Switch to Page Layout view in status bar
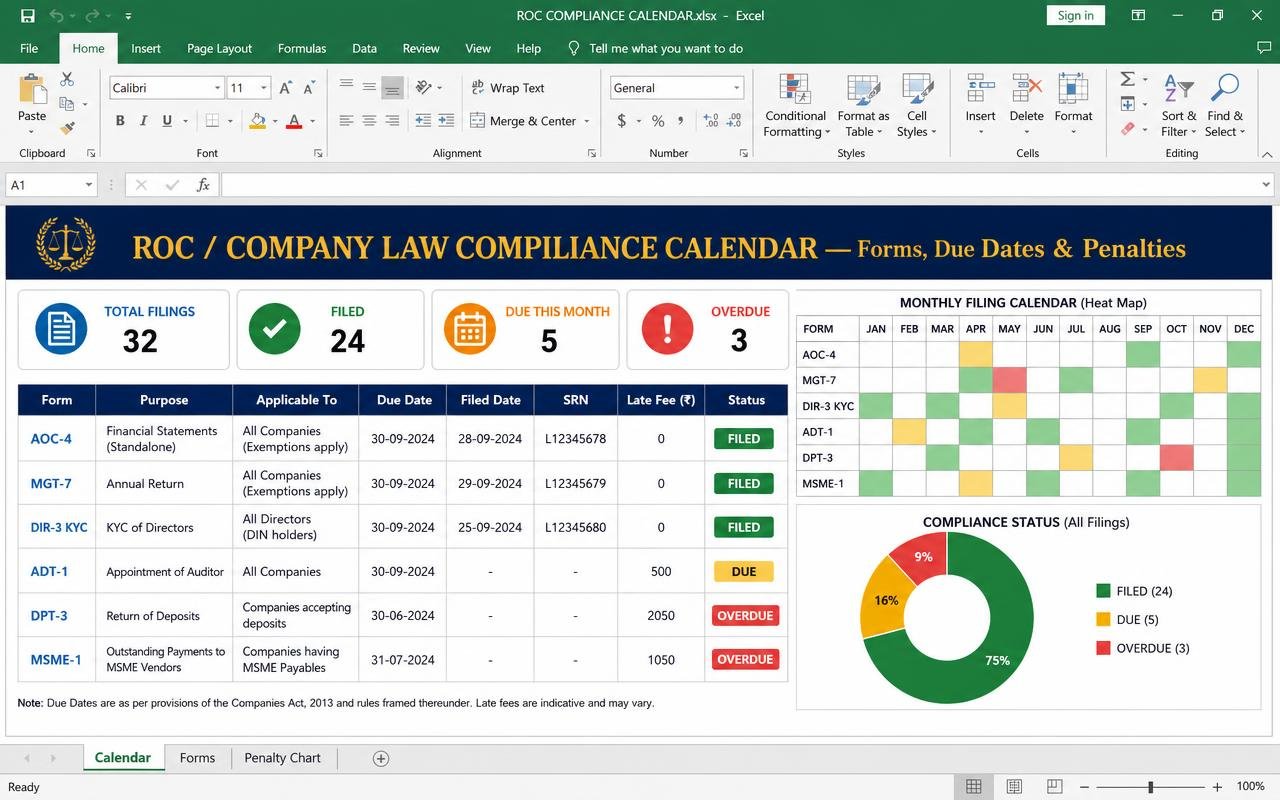The image size is (1280, 800). pos(1014,787)
